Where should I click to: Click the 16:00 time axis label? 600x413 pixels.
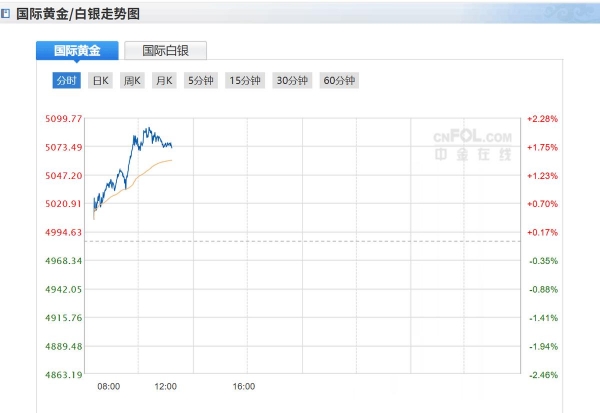244,386
